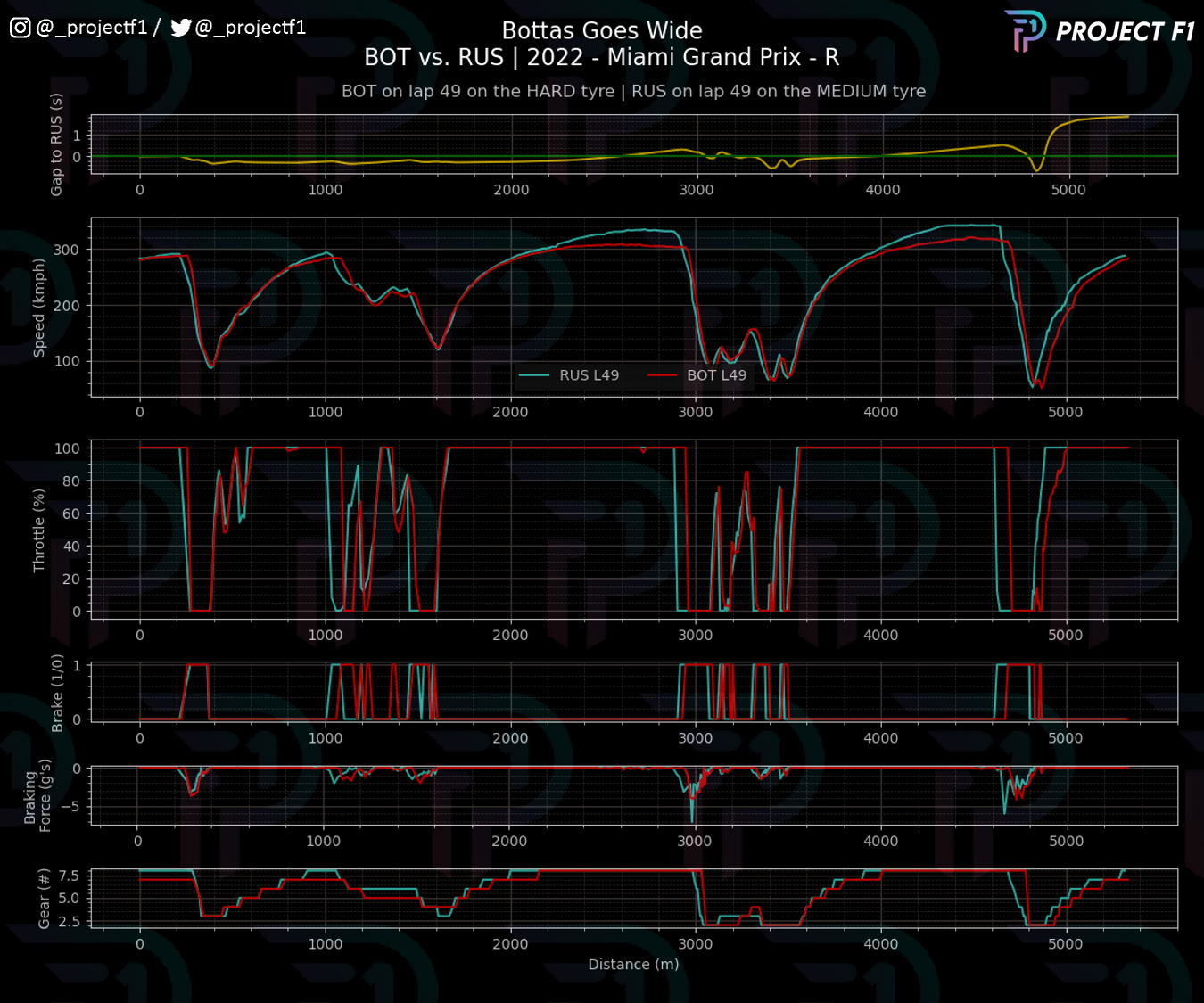1204x1003 pixels.
Task: Click the PROJECT F1 brand text
Action: [x=1125, y=32]
